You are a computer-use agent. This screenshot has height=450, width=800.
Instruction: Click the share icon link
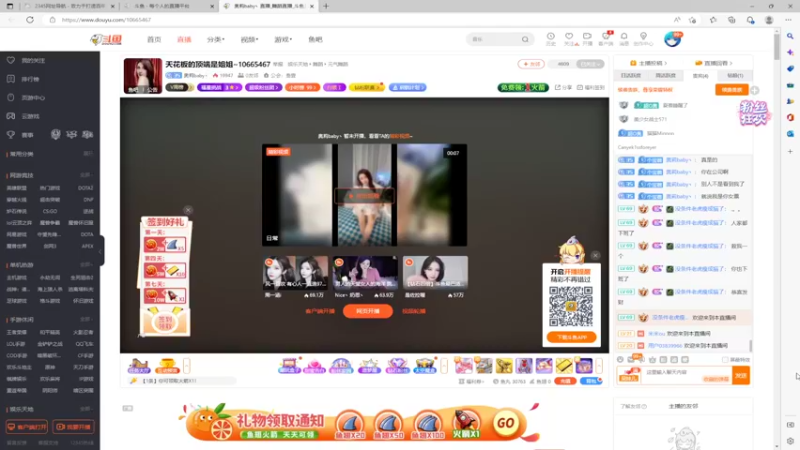[x=564, y=87]
